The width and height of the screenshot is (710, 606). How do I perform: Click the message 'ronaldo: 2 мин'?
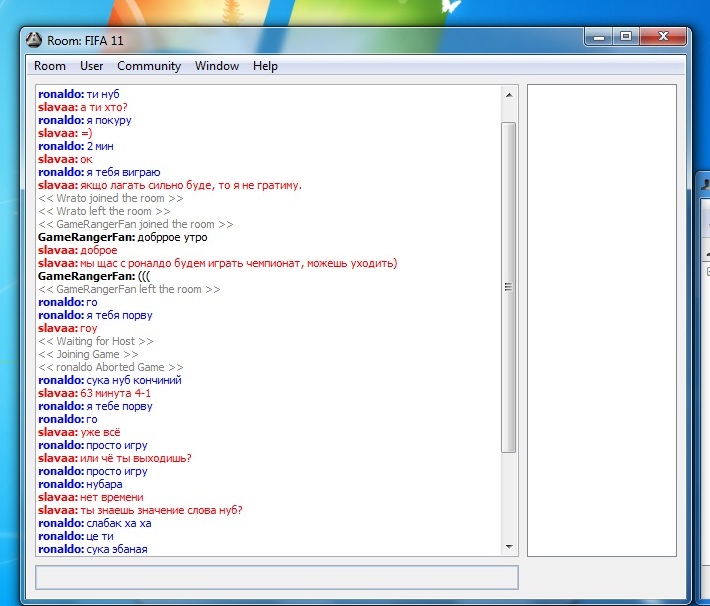point(76,146)
